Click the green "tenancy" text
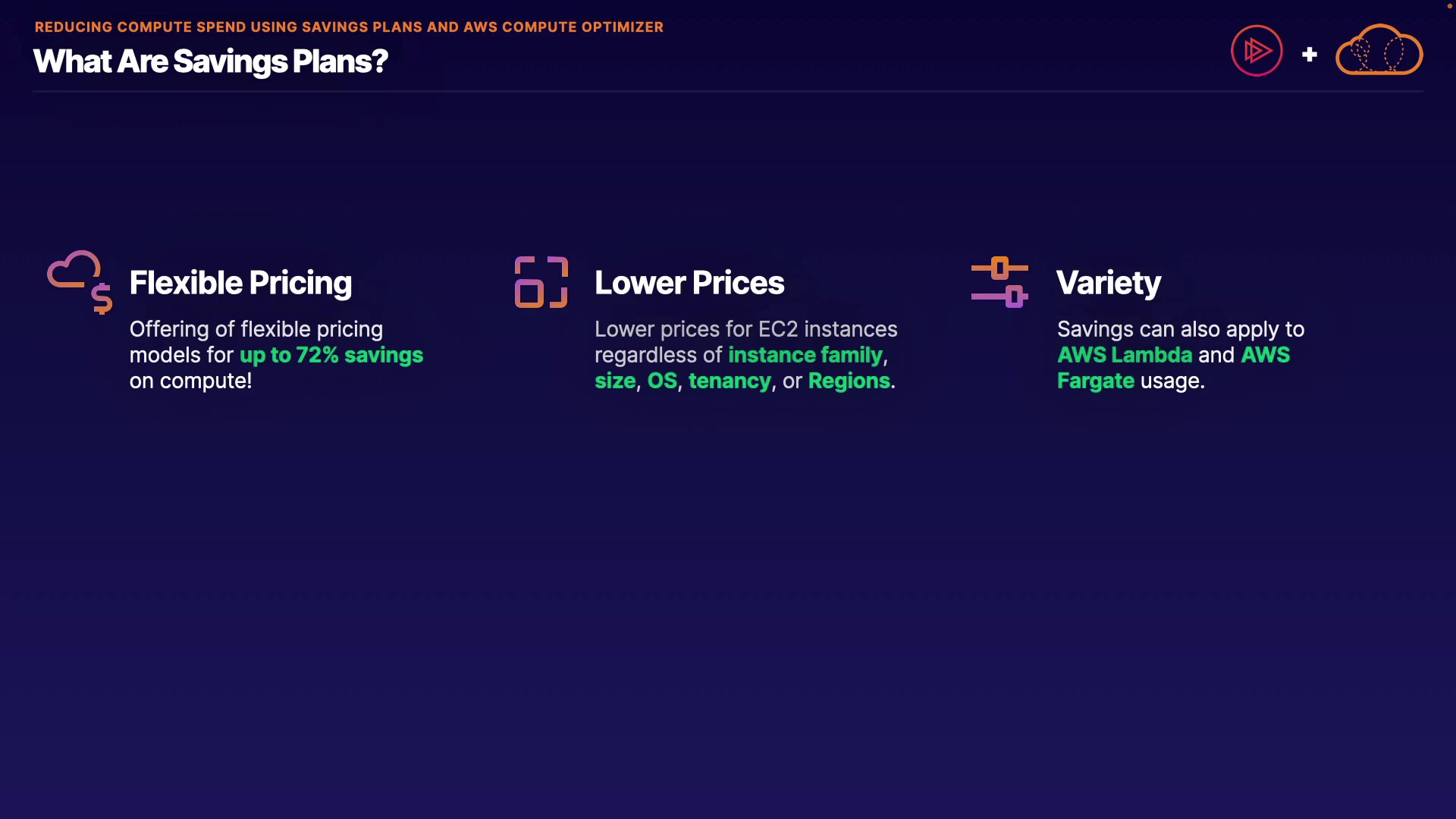This screenshot has width=1456, height=819. click(x=730, y=381)
